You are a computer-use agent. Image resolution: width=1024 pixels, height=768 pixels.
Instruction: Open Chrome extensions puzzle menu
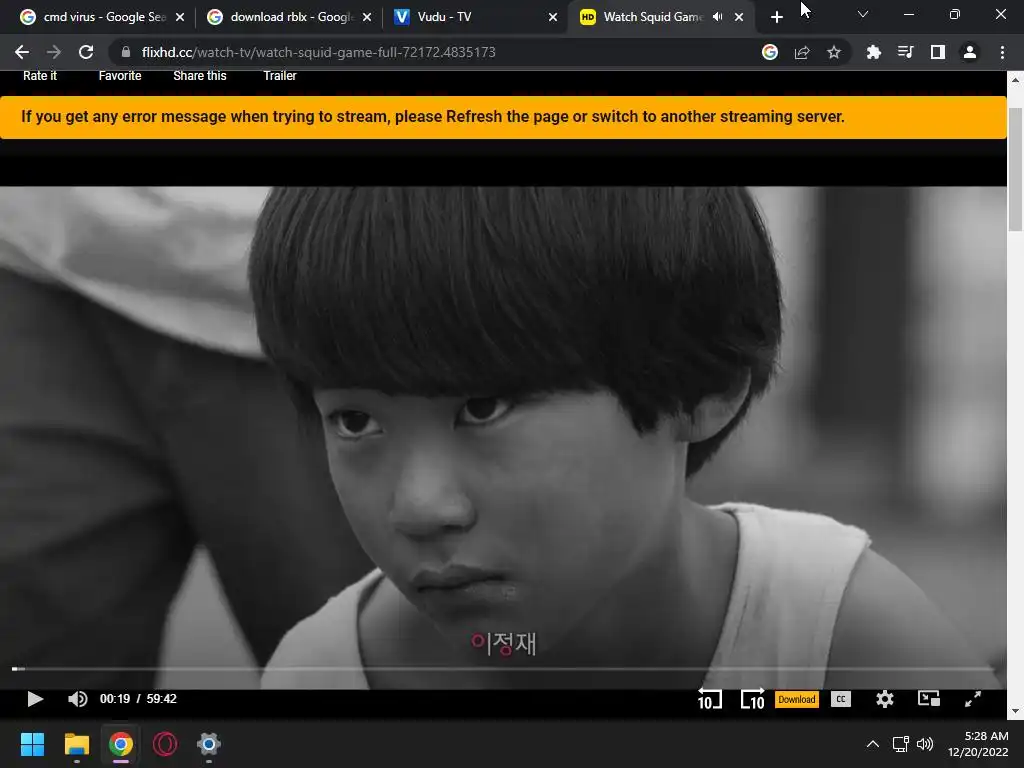coord(873,52)
